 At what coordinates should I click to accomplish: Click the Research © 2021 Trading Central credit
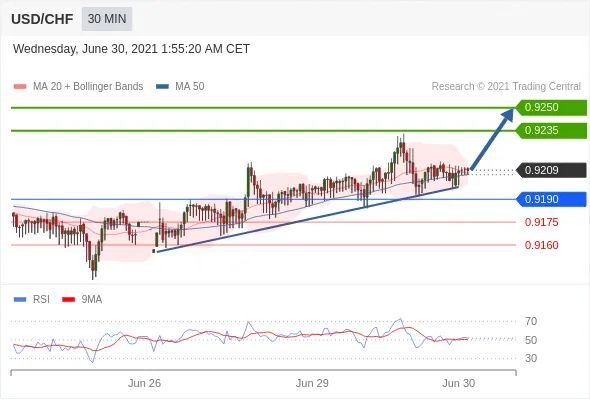pyautogui.click(x=506, y=87)
